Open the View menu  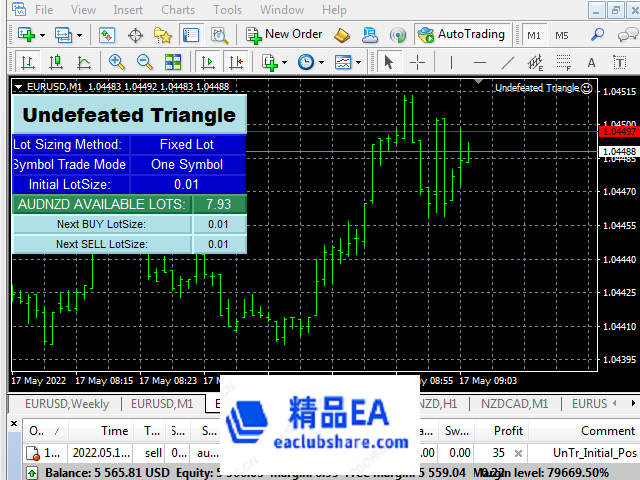coord(83,9)
